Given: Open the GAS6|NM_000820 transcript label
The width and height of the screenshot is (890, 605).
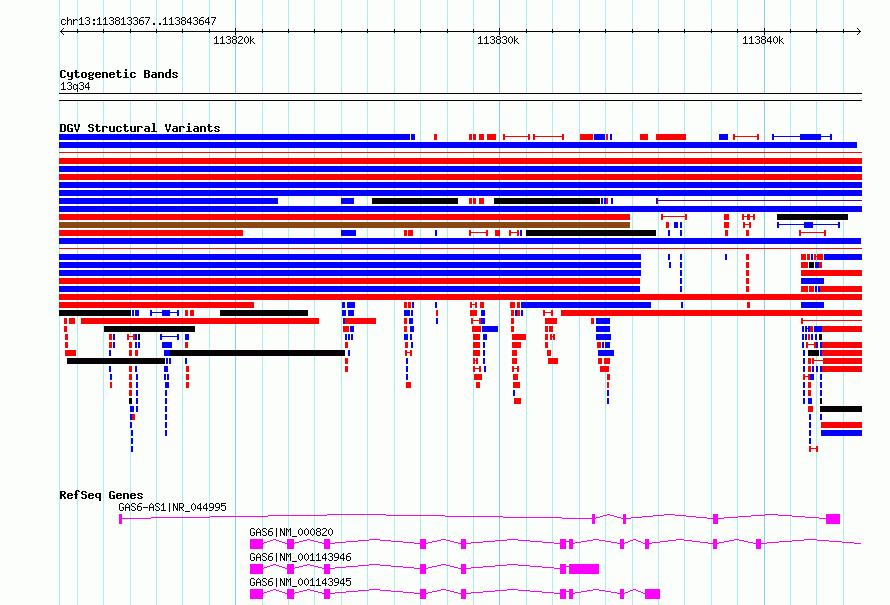Looking at the screenshot, I should coord(291,532).
